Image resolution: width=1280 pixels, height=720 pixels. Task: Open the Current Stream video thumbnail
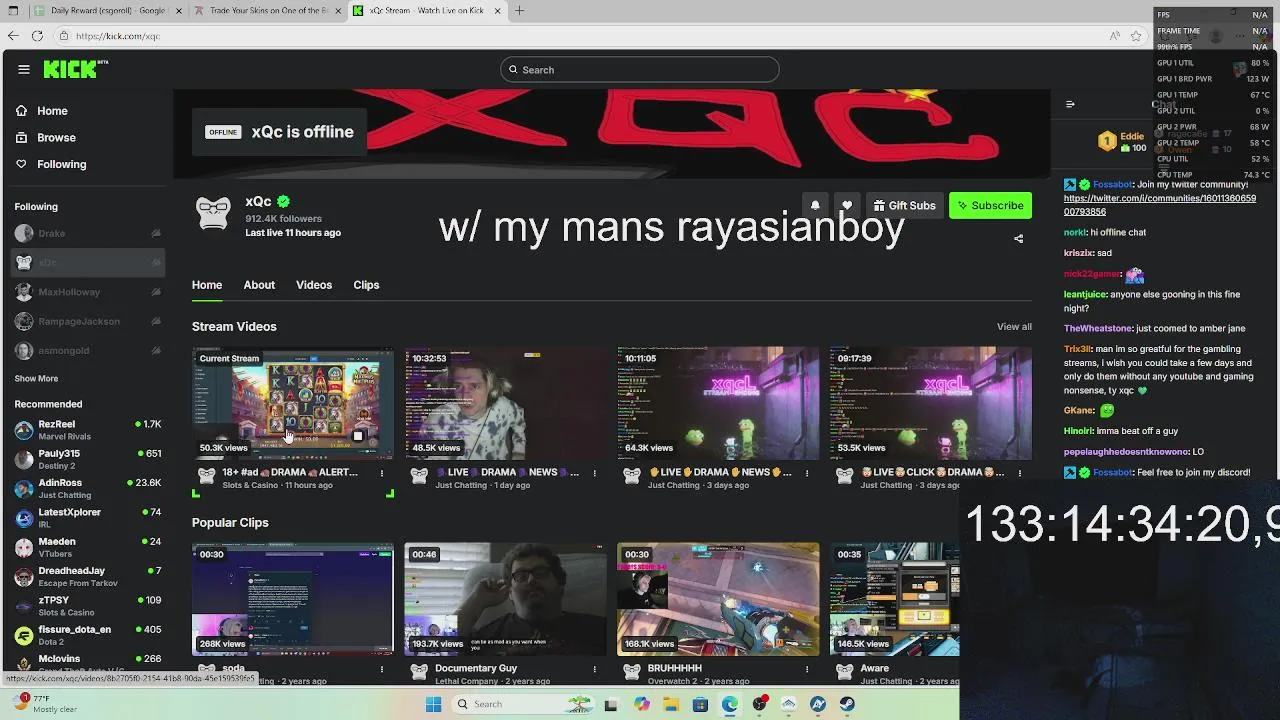coord(293,403)
